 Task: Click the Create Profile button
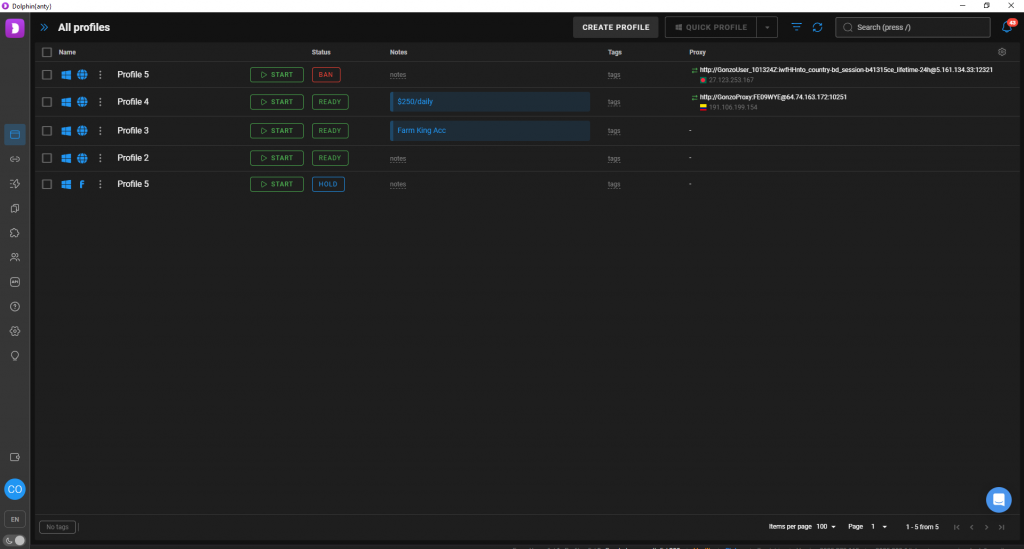point(615,28)
